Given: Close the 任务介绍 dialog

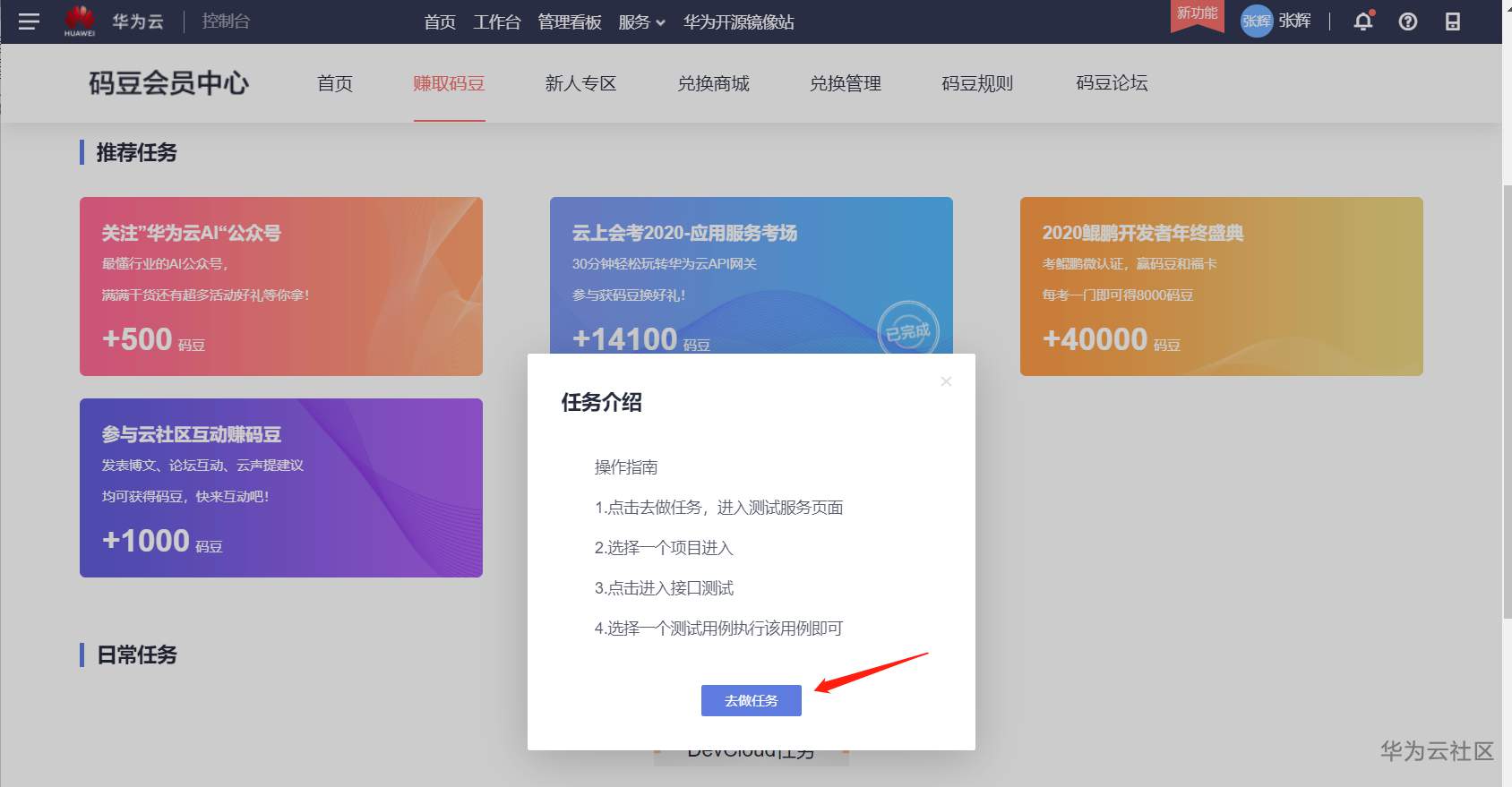Looking at the screenshot, I should click(946, 381).
